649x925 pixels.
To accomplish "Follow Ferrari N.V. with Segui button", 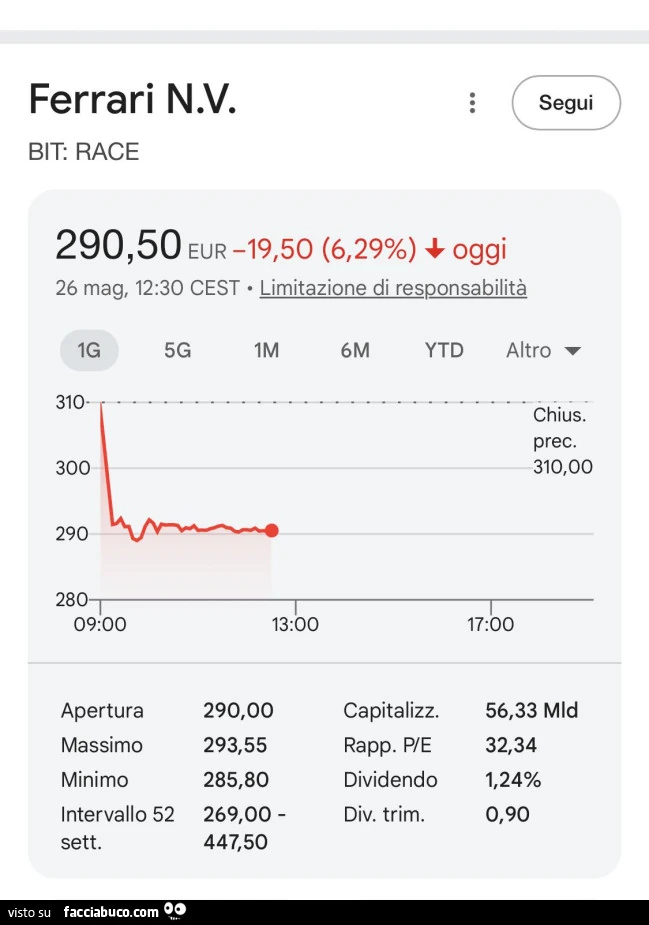I will pos(566,103).
